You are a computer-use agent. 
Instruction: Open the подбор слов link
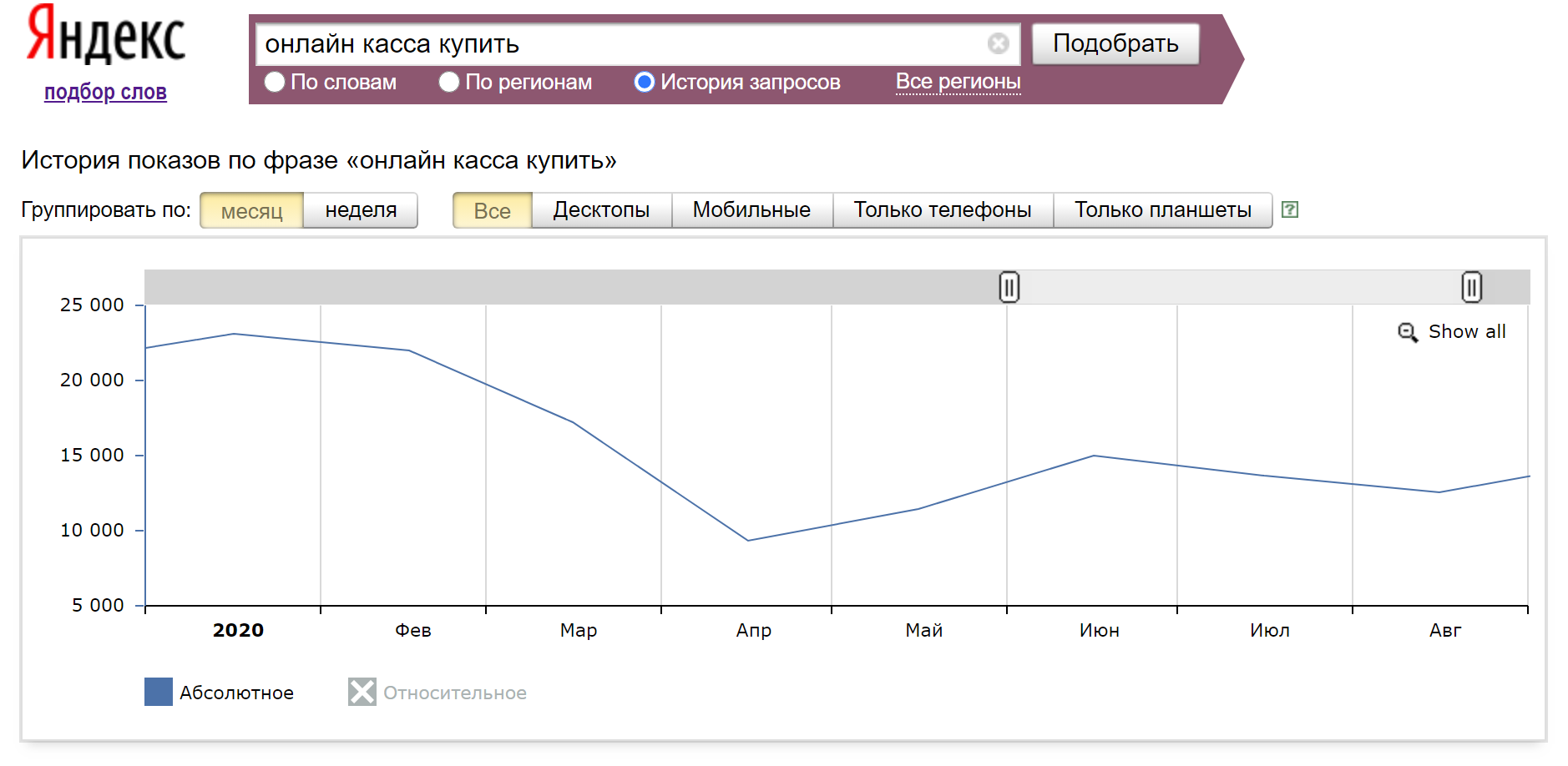coord(105,92)
